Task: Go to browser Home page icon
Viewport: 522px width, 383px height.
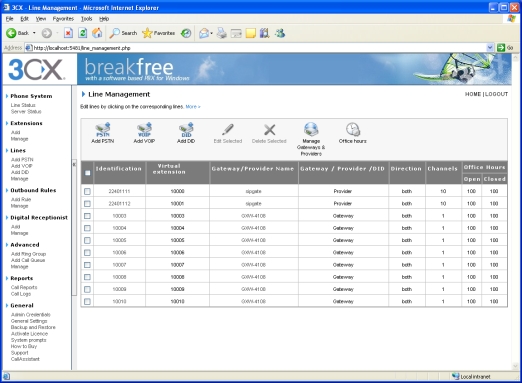Action: [x=97, y=33]
